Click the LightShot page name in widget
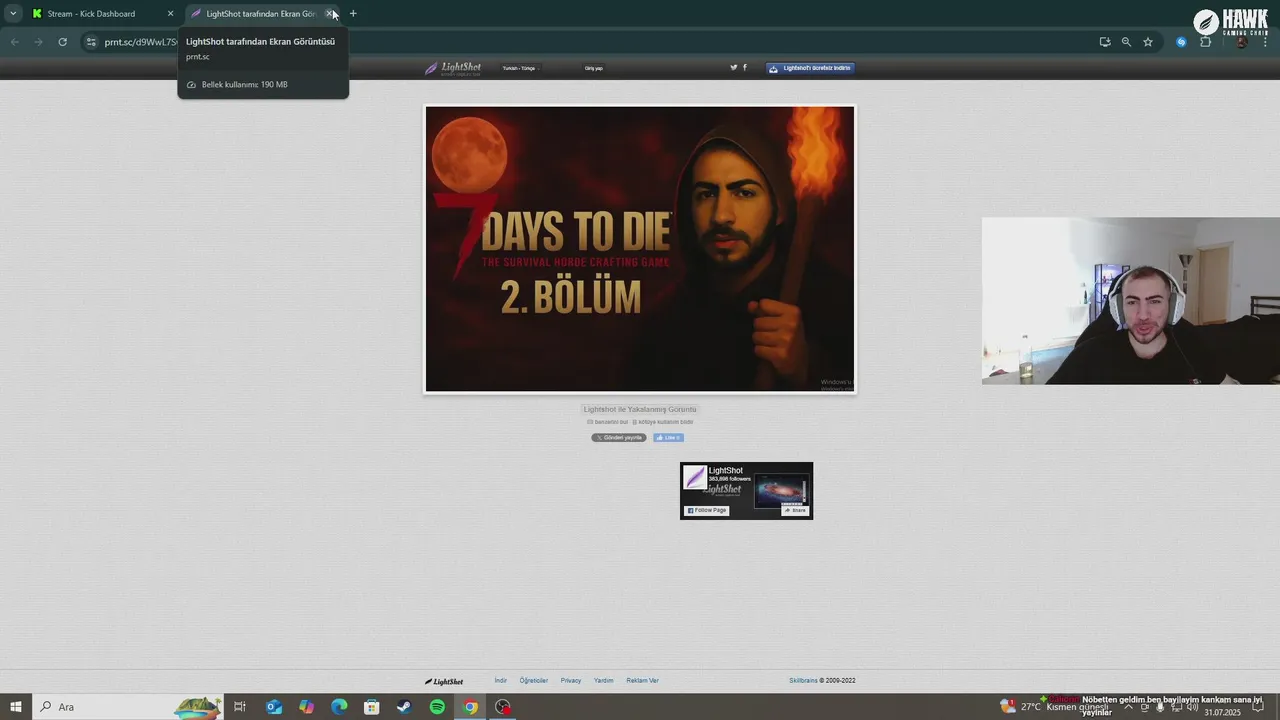This screenshot has width=1280, height=720. pos(726,470)
